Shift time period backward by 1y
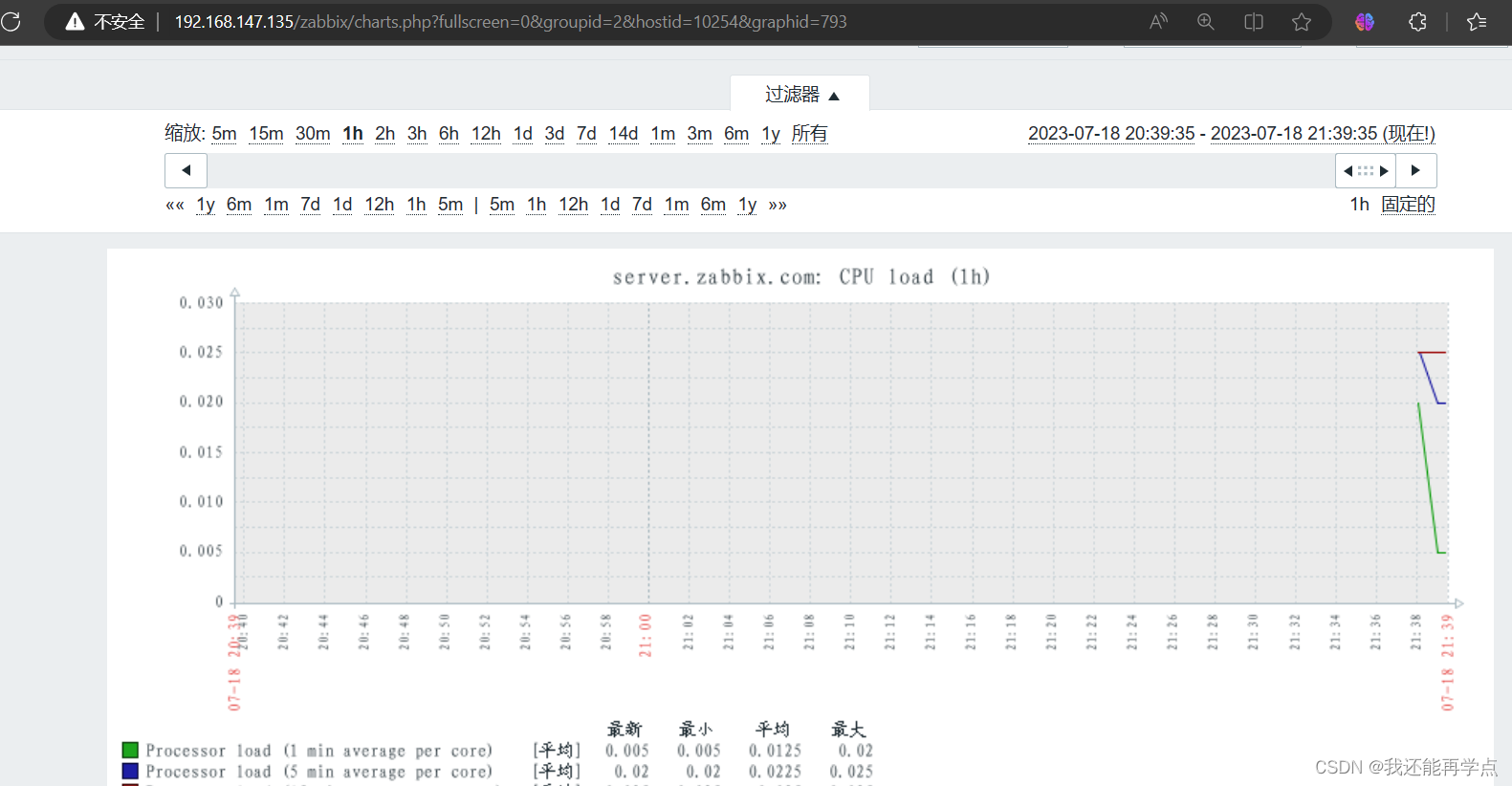Image resolution: width=1512 pixels, height=786 pixels. pos(206,205)
